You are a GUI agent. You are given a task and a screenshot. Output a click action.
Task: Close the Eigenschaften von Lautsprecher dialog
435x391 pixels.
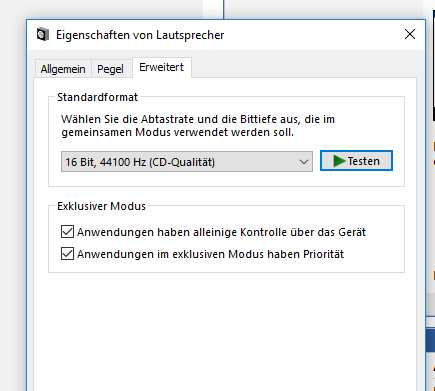(410, 34)
